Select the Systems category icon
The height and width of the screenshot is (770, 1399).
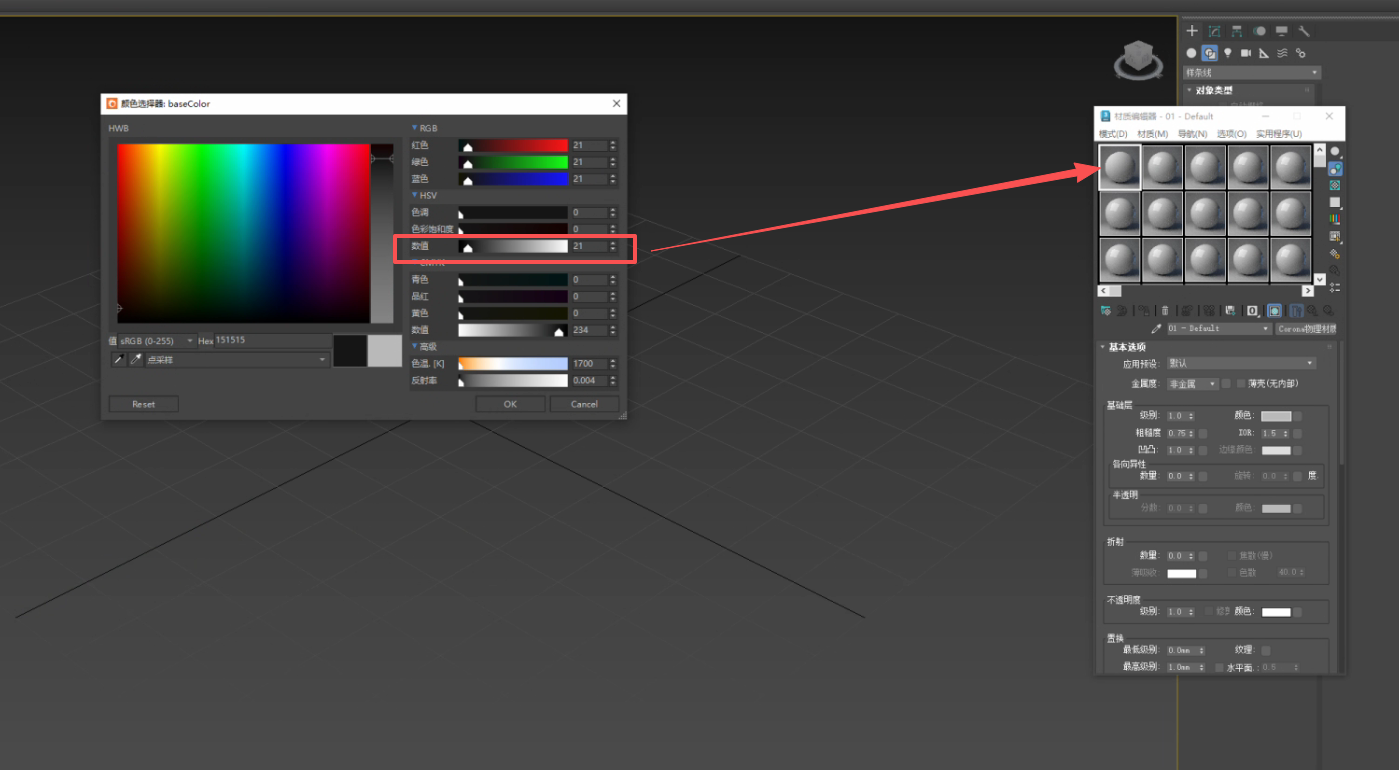coord(1300,53)
